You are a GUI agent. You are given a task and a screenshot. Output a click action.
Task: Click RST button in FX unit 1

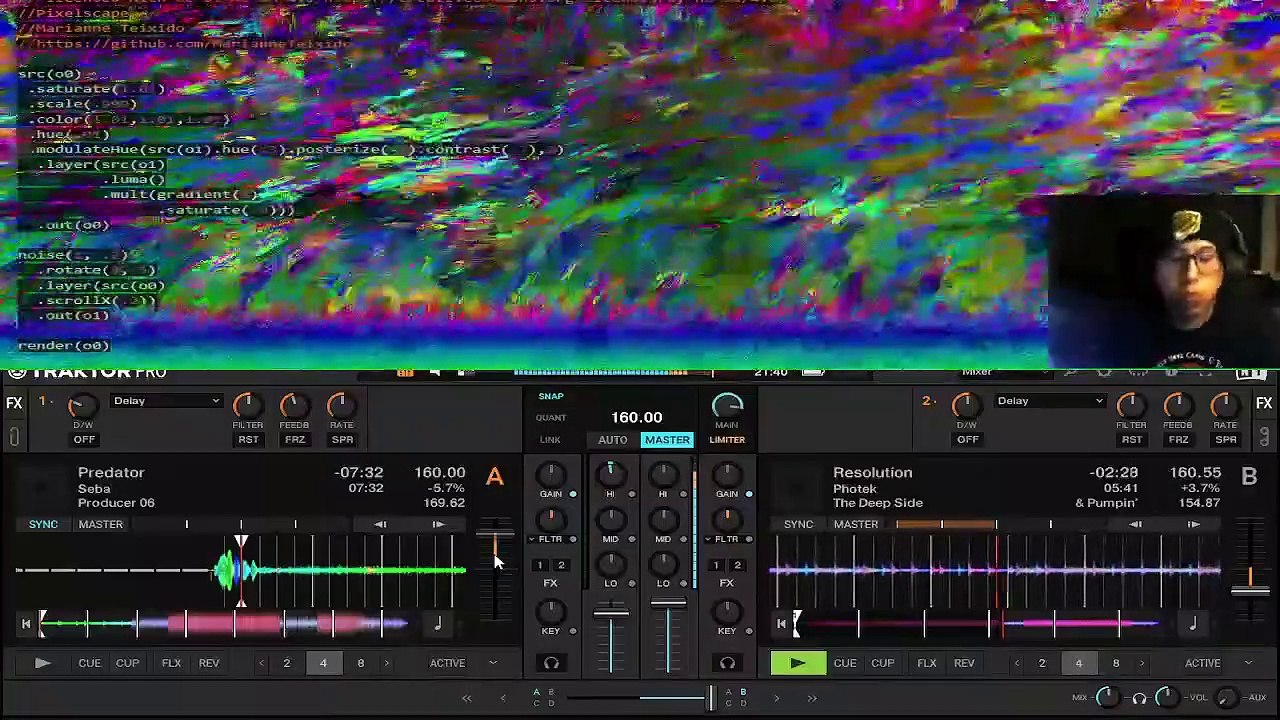click(248, 440)
